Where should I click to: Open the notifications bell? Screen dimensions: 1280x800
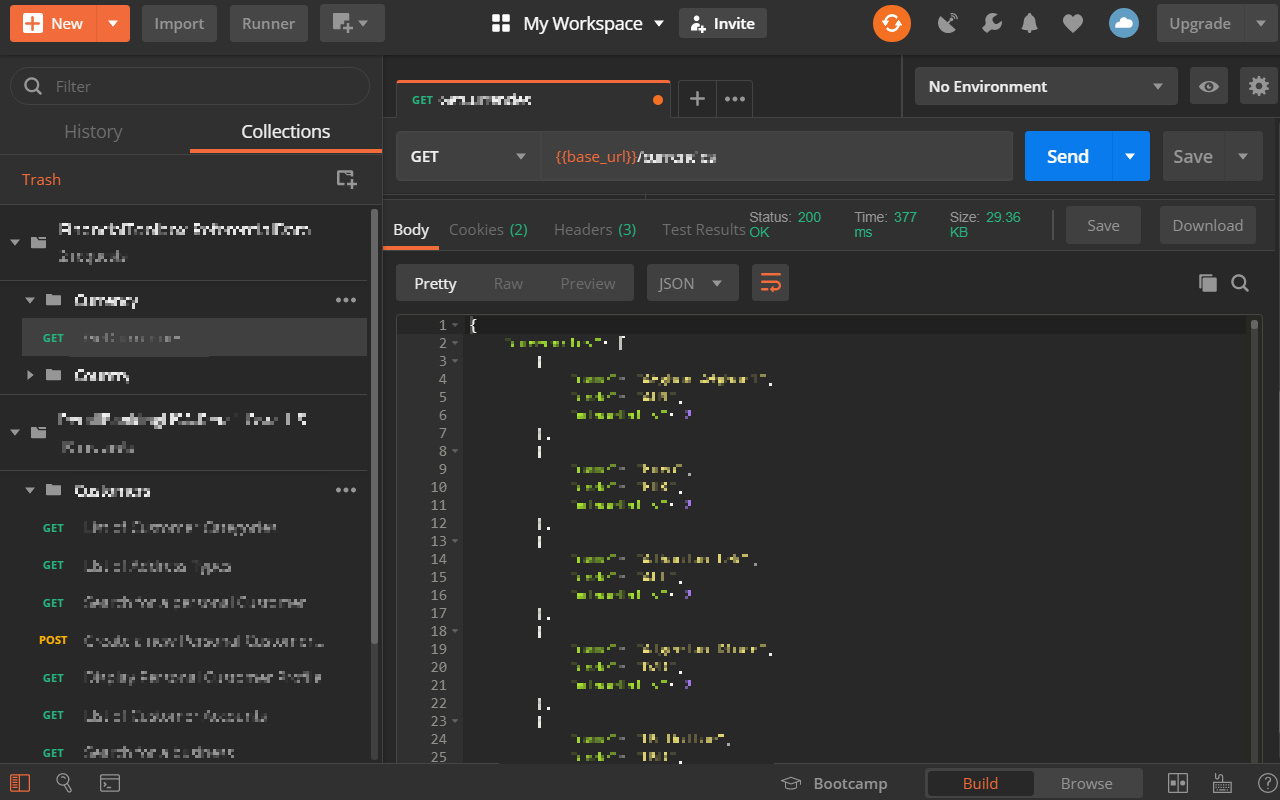pos(1030,23)
